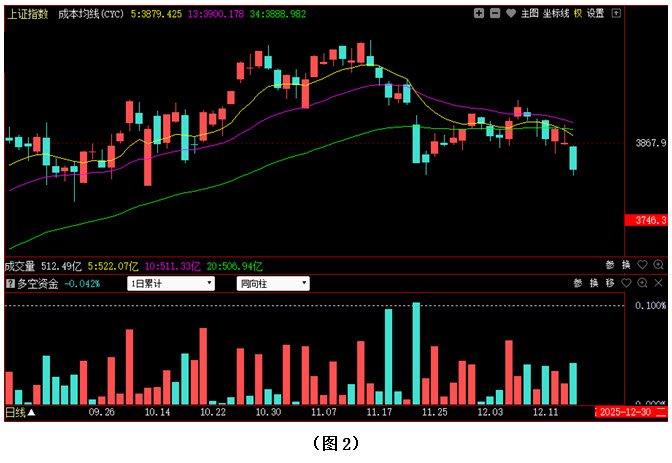
Task: Click the magnifier icon in 成交量 panel header
Action: click(658, 266)
